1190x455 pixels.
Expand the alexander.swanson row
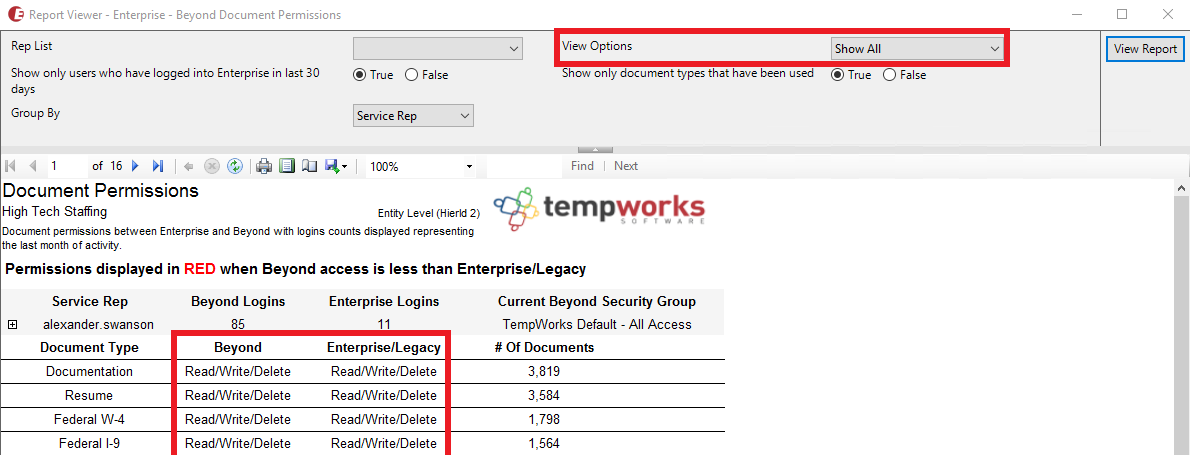(x=12, y=325)
